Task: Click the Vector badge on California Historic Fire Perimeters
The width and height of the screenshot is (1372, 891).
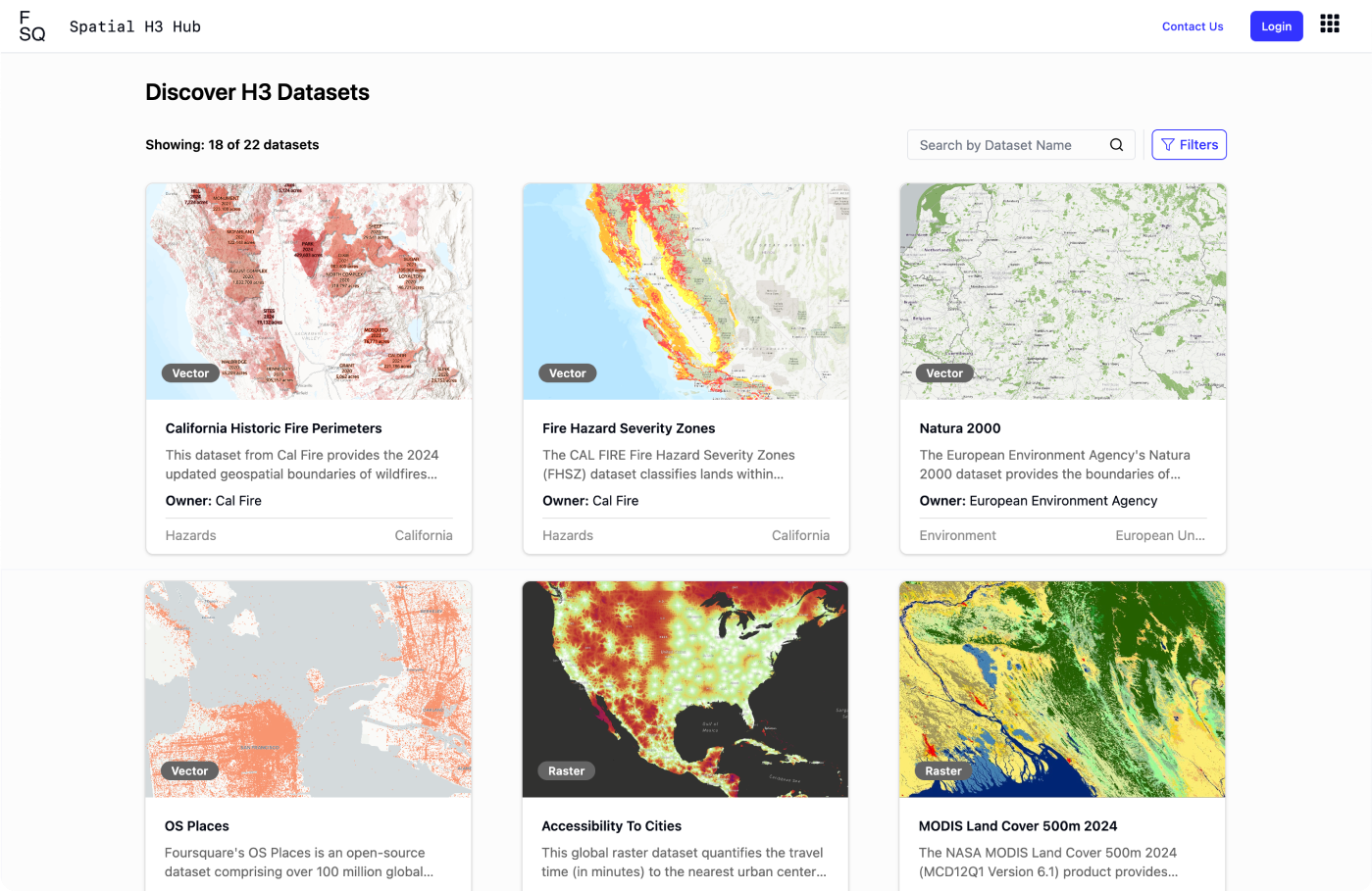Action: (x=190, y=372)
